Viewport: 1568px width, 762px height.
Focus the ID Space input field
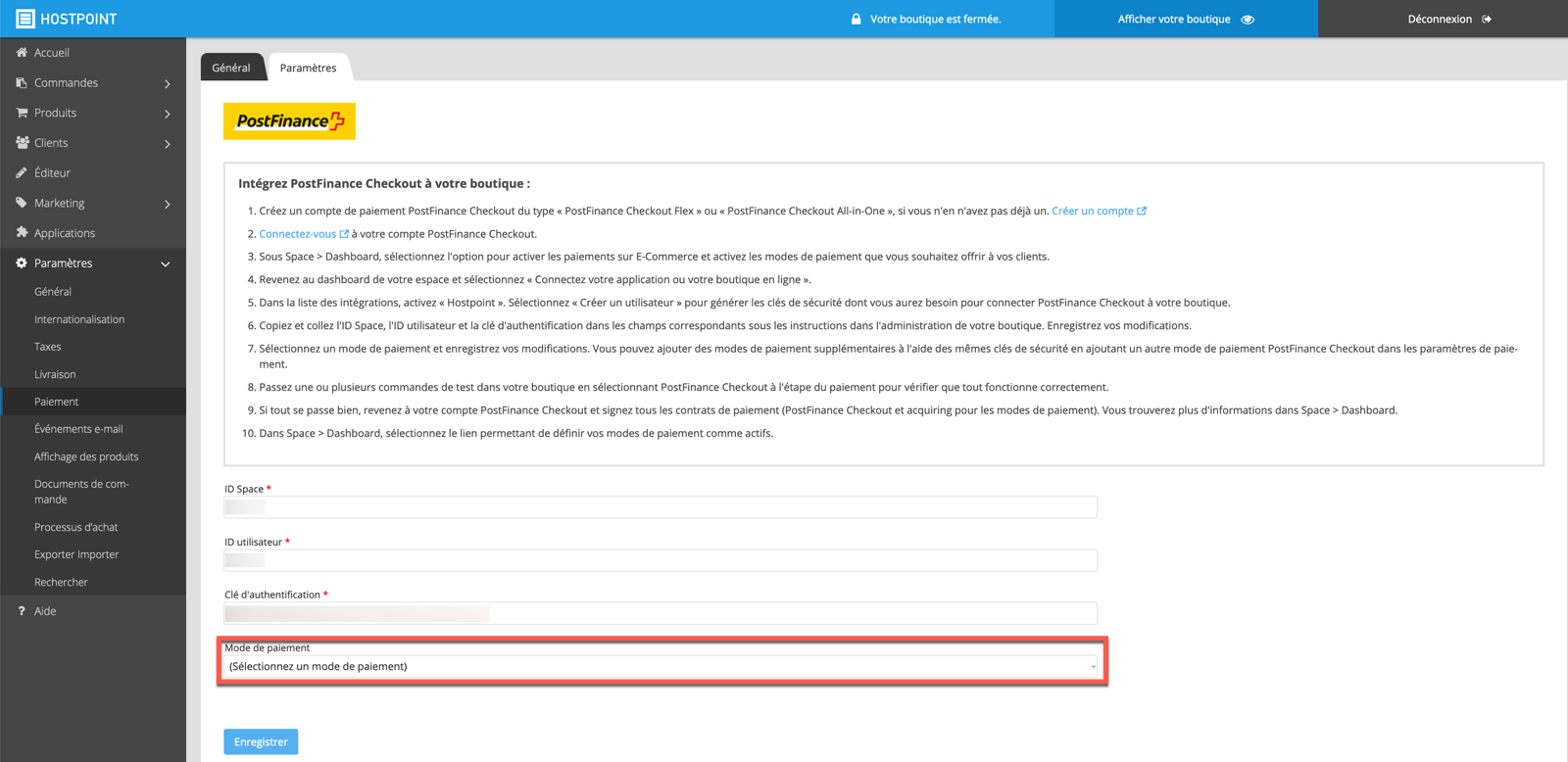661,507
